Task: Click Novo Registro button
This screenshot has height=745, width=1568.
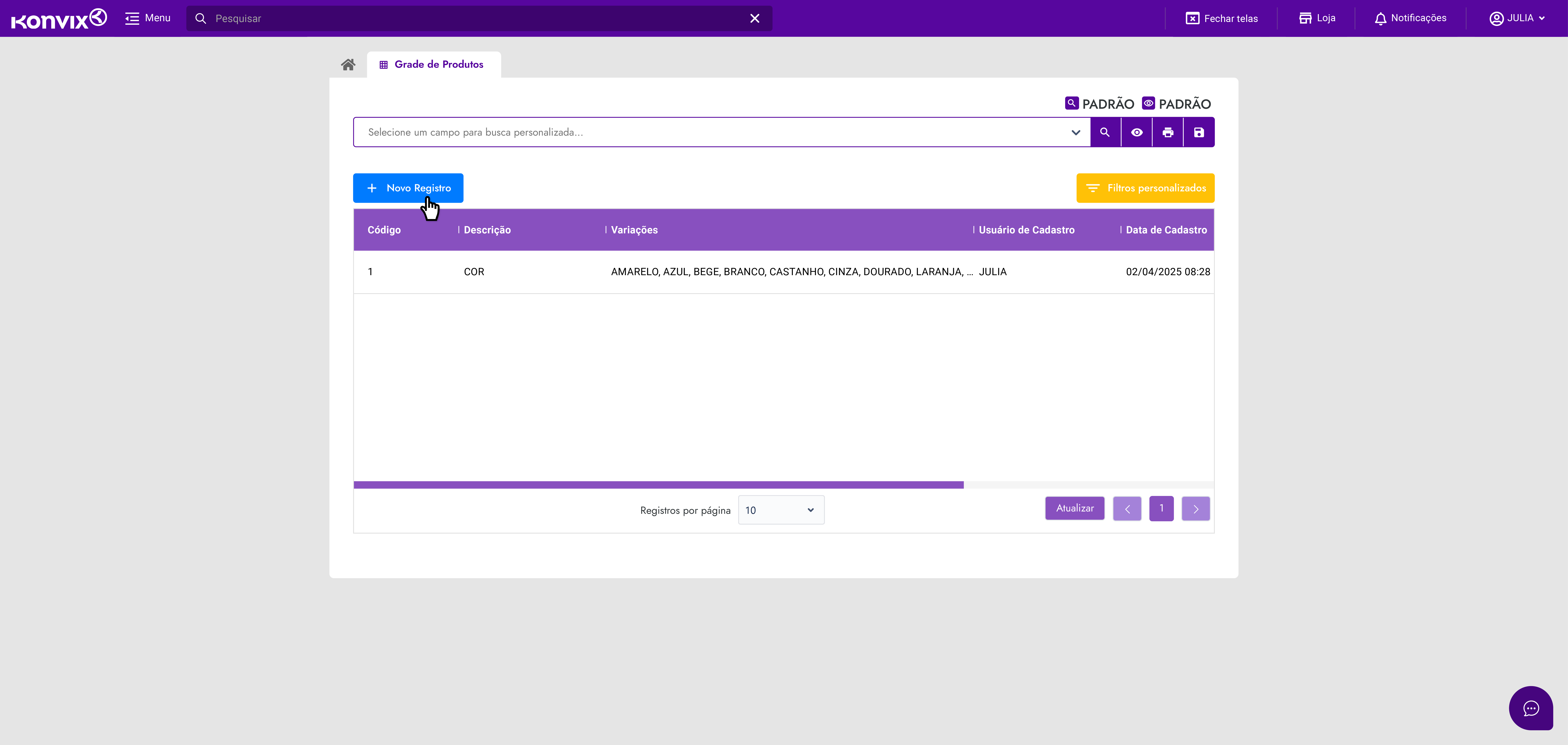Action: pyautogui.click(x=408, y=188)
